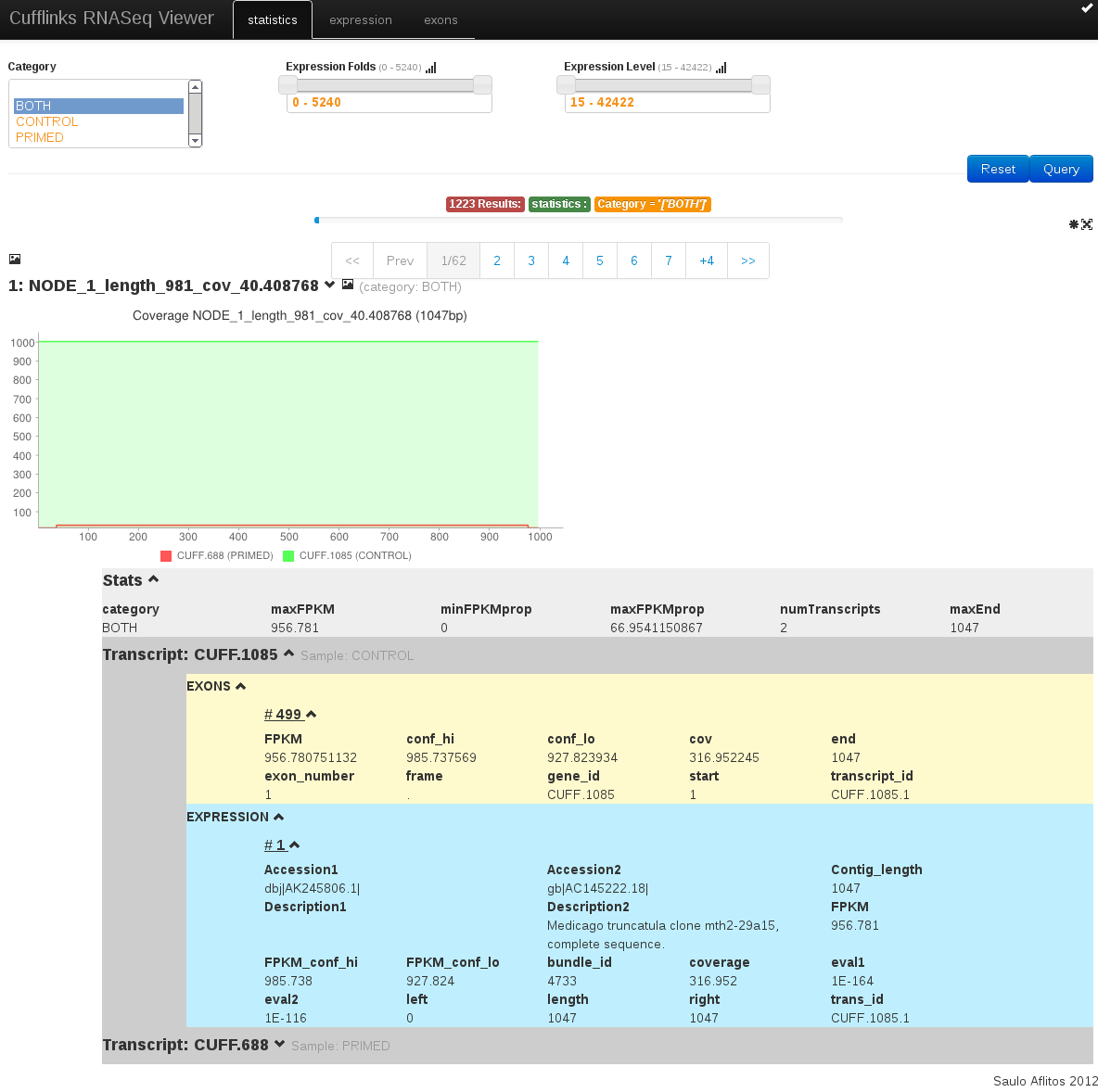Expand the Transcript: CUFF.688 section
1098x1092 pixels.
pos(279,1044)
